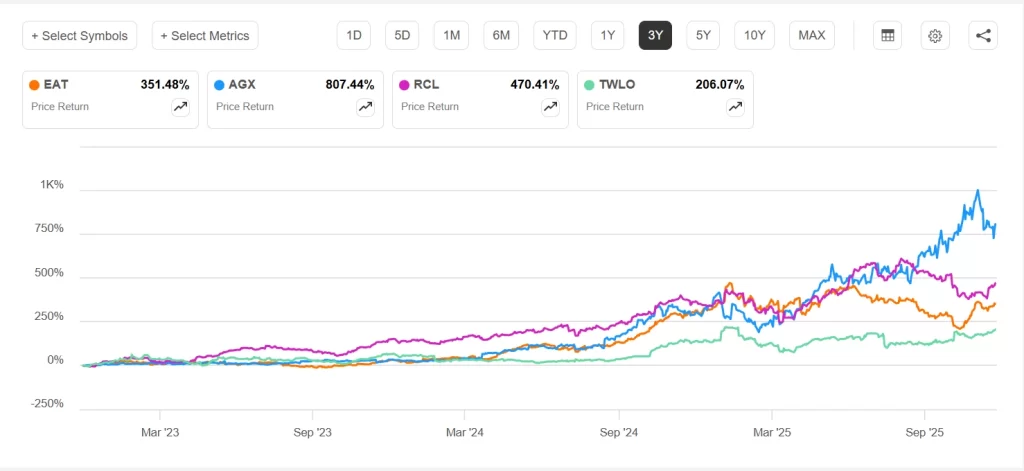Click the AGX line peak on chart
Image resolution: width=1024 pixels, height=471 pixels.
(x=977, y=191)
